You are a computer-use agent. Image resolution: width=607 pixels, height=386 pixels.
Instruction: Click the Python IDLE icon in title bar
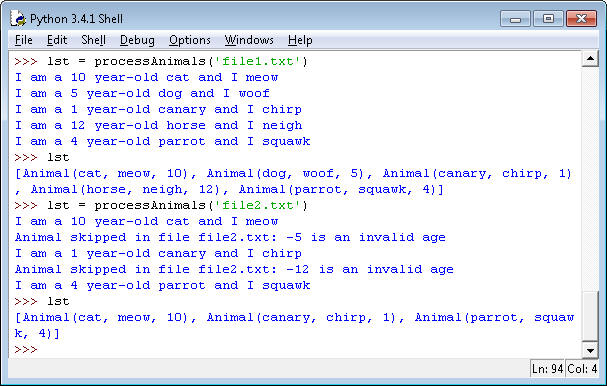tap(18, 18)
